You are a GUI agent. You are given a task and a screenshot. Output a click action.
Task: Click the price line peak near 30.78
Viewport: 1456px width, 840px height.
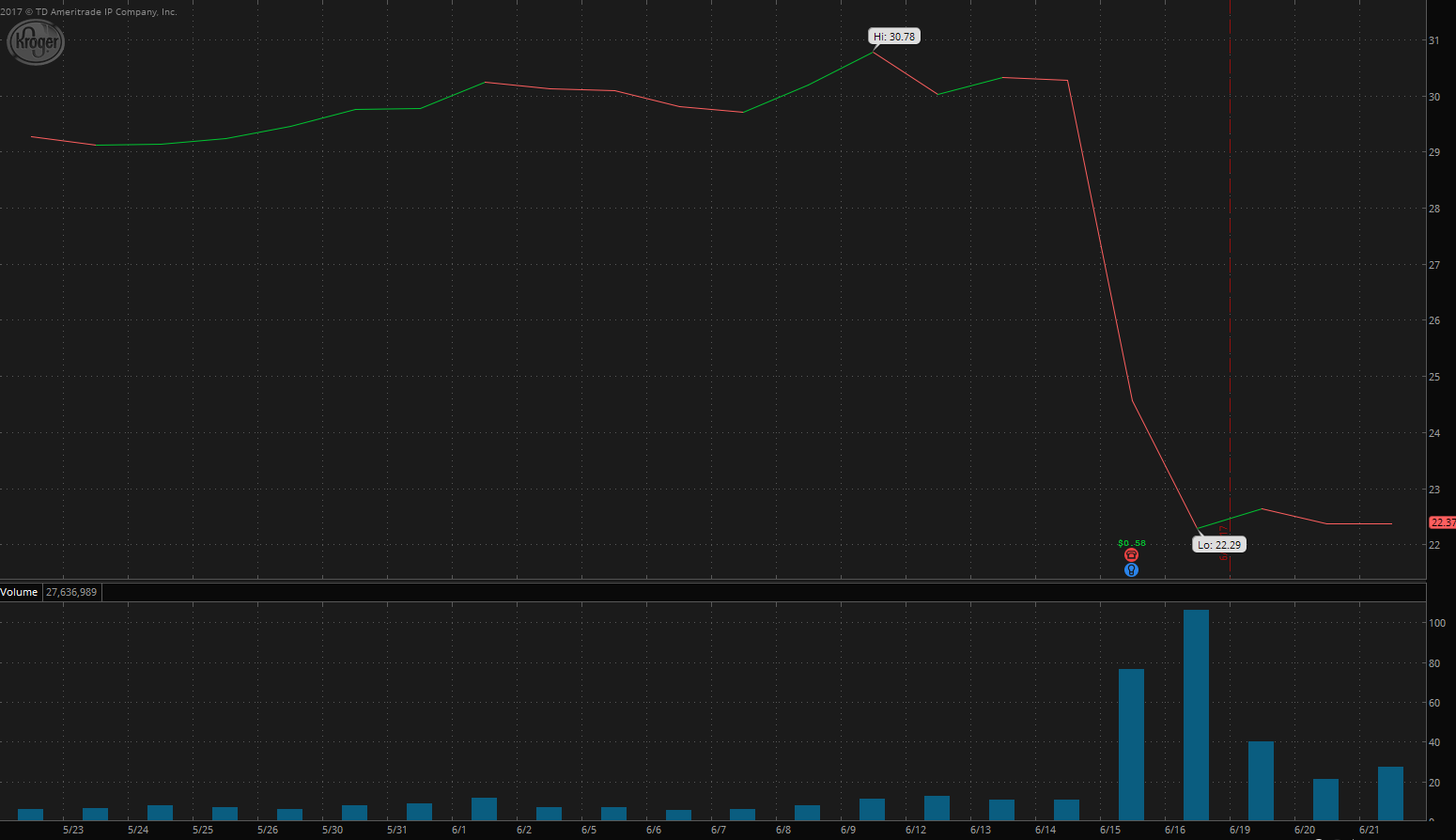874,52
